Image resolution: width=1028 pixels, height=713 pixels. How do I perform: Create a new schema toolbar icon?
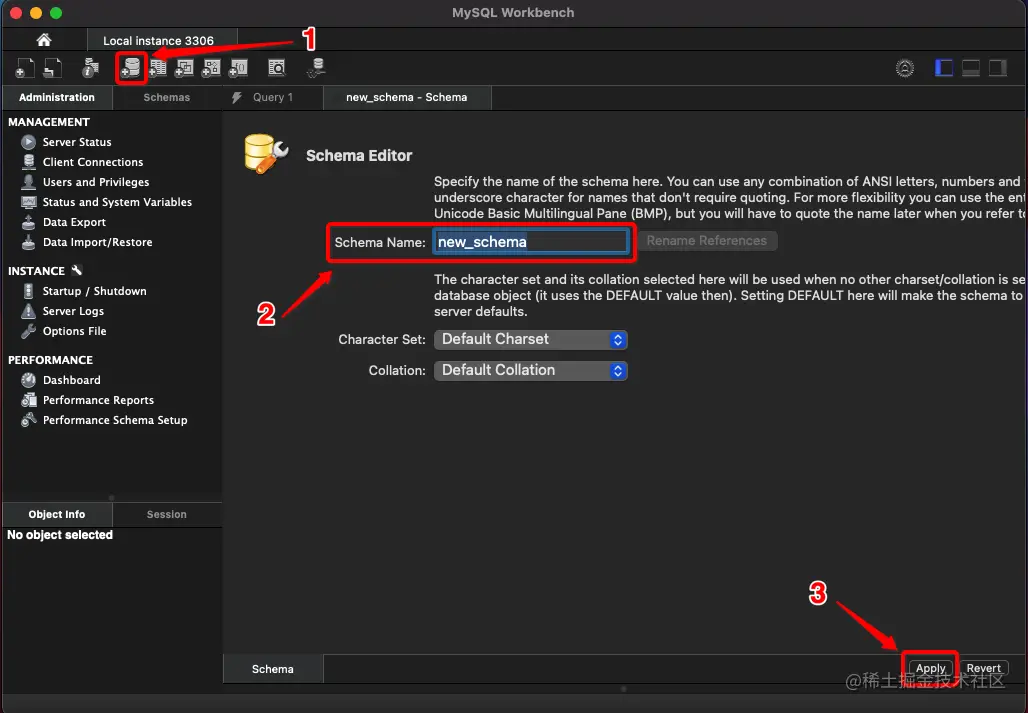point(131,67)
